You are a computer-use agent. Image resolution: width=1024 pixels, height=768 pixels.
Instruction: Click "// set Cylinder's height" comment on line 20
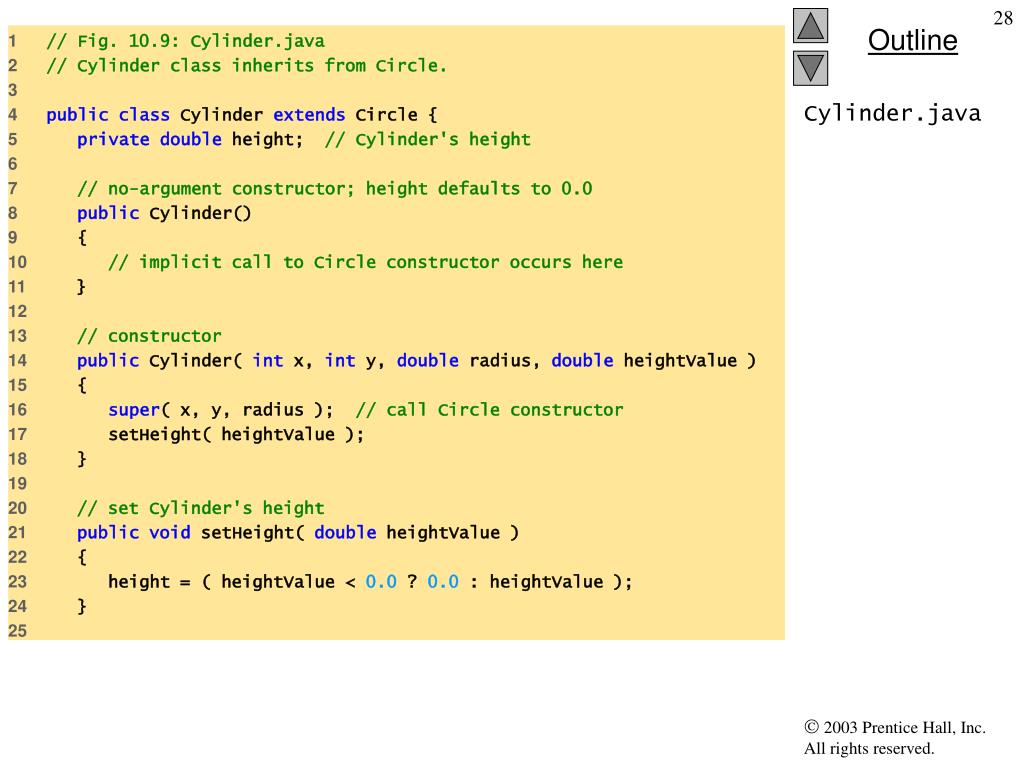click(200, 509)
